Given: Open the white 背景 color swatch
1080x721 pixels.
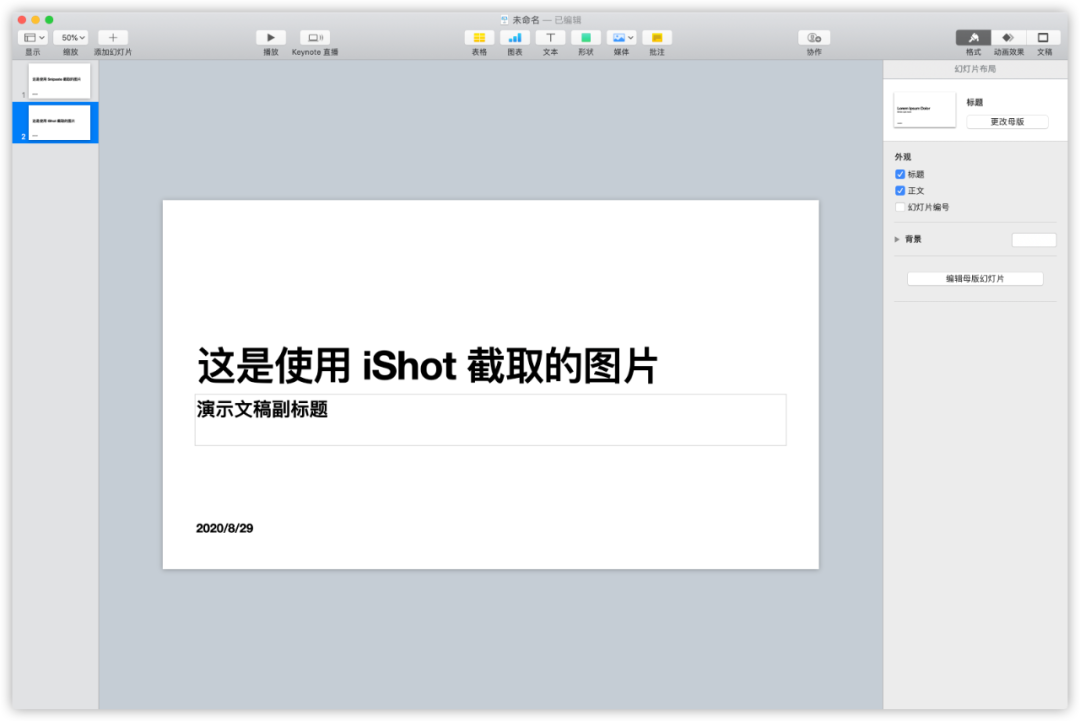Looking at the screenshot, I should [x=1033, y=240].
